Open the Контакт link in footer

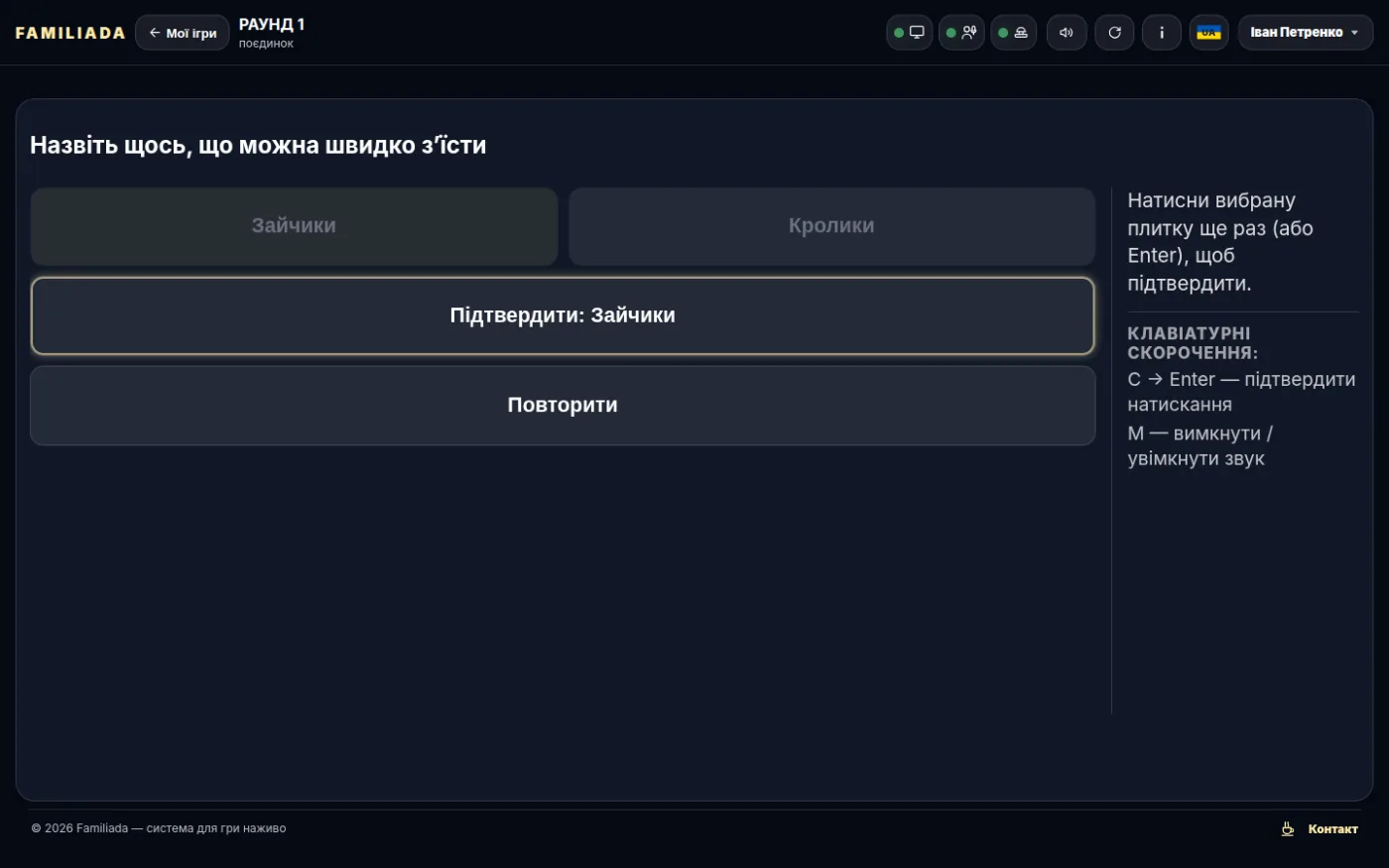[x=1332, y=828]
